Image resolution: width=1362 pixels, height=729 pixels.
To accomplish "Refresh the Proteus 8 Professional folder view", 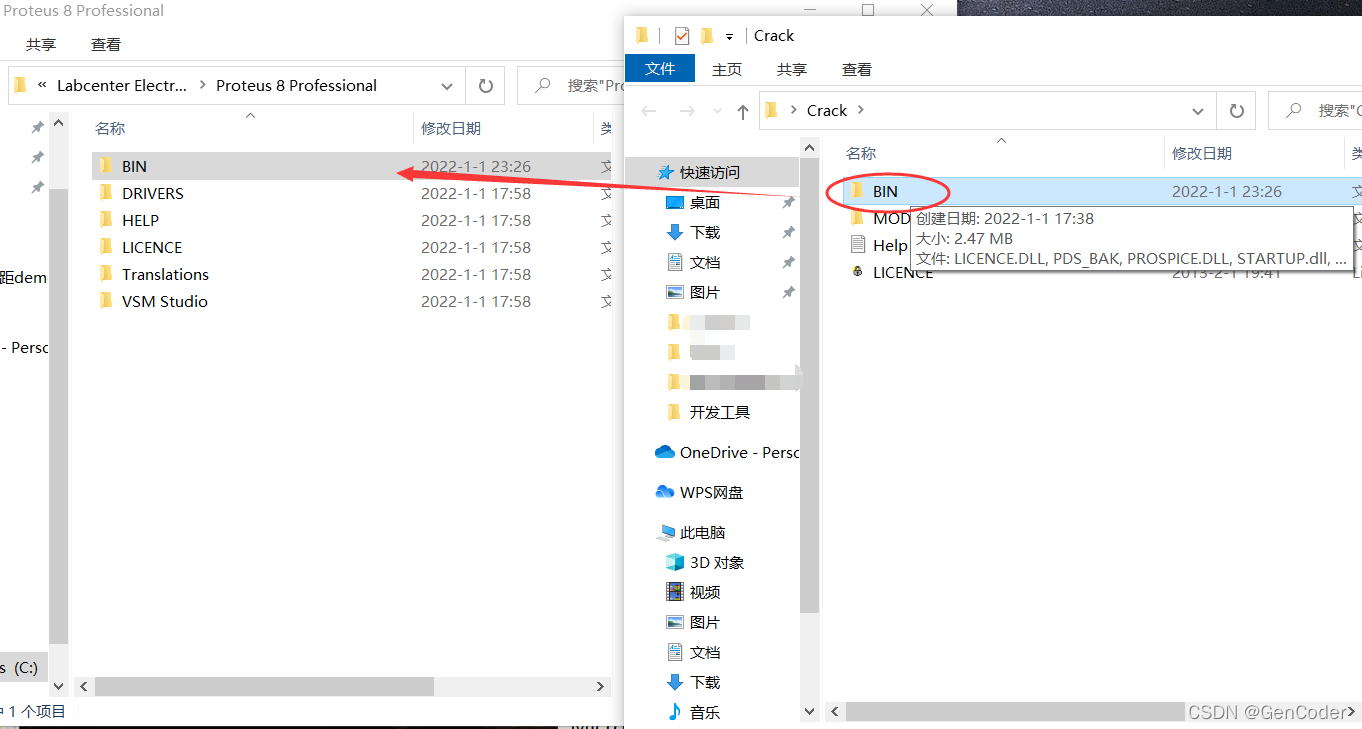I will (485, 86).
